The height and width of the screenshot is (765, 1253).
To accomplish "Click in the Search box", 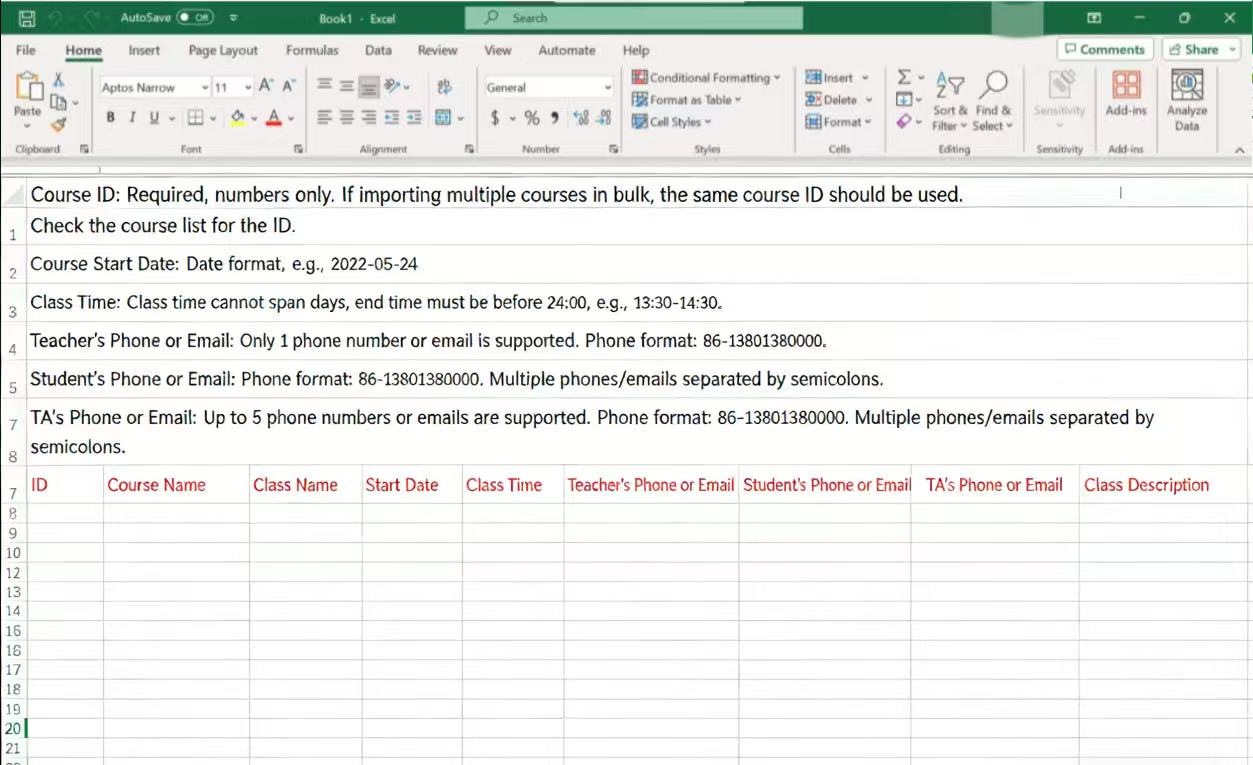I will 640,18.
